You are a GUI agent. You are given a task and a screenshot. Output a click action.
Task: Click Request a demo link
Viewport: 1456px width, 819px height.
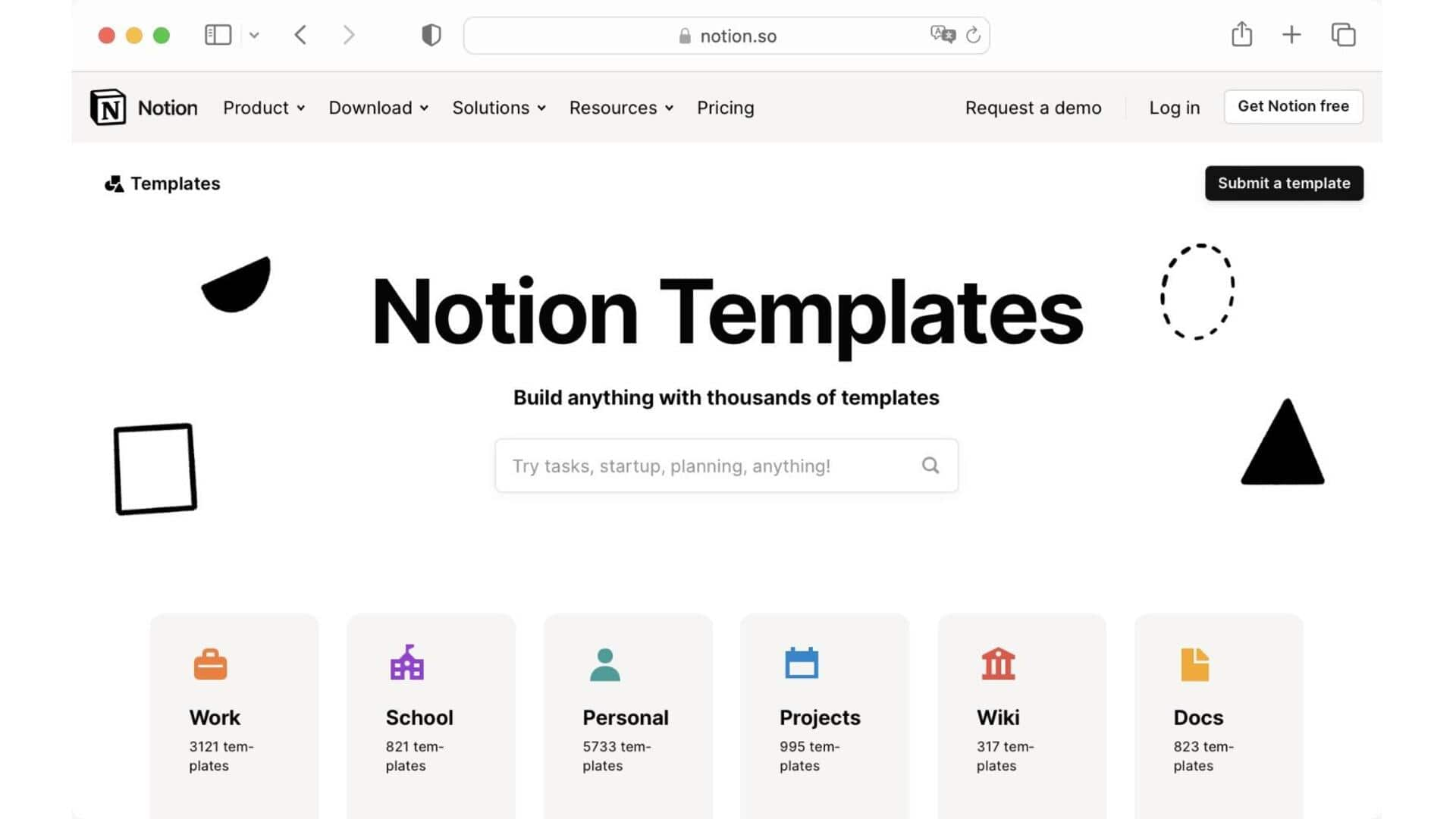[1033, 107]
